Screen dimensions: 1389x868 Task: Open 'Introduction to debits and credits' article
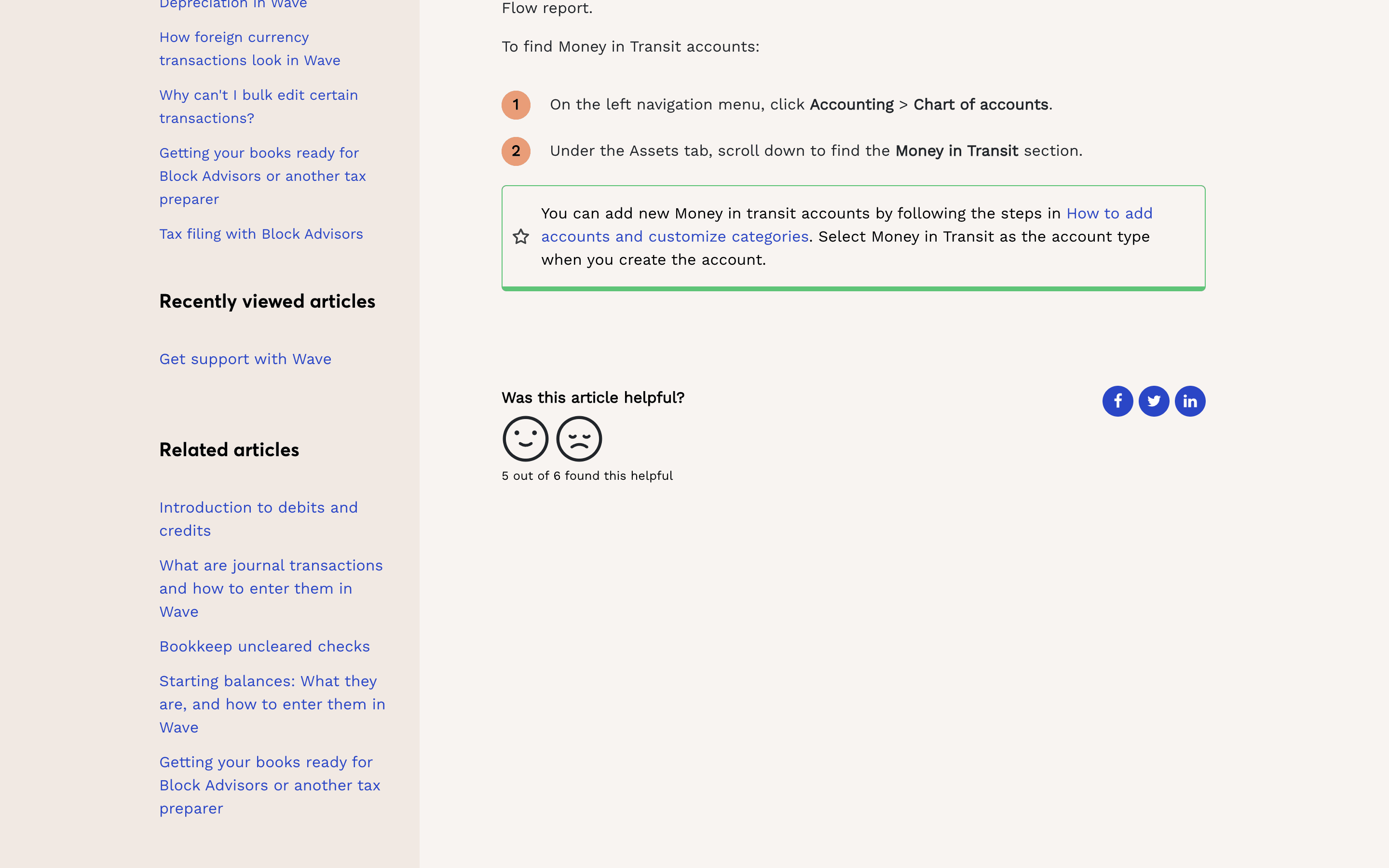(259, 519)
